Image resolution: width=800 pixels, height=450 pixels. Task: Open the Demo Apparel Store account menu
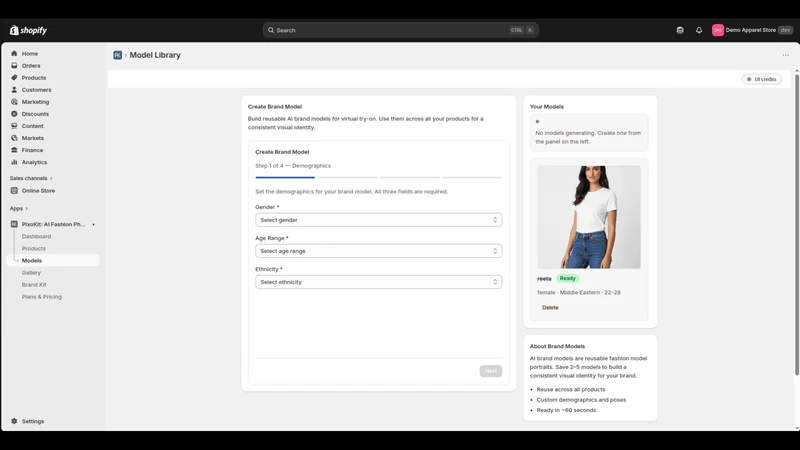(753, 30)
